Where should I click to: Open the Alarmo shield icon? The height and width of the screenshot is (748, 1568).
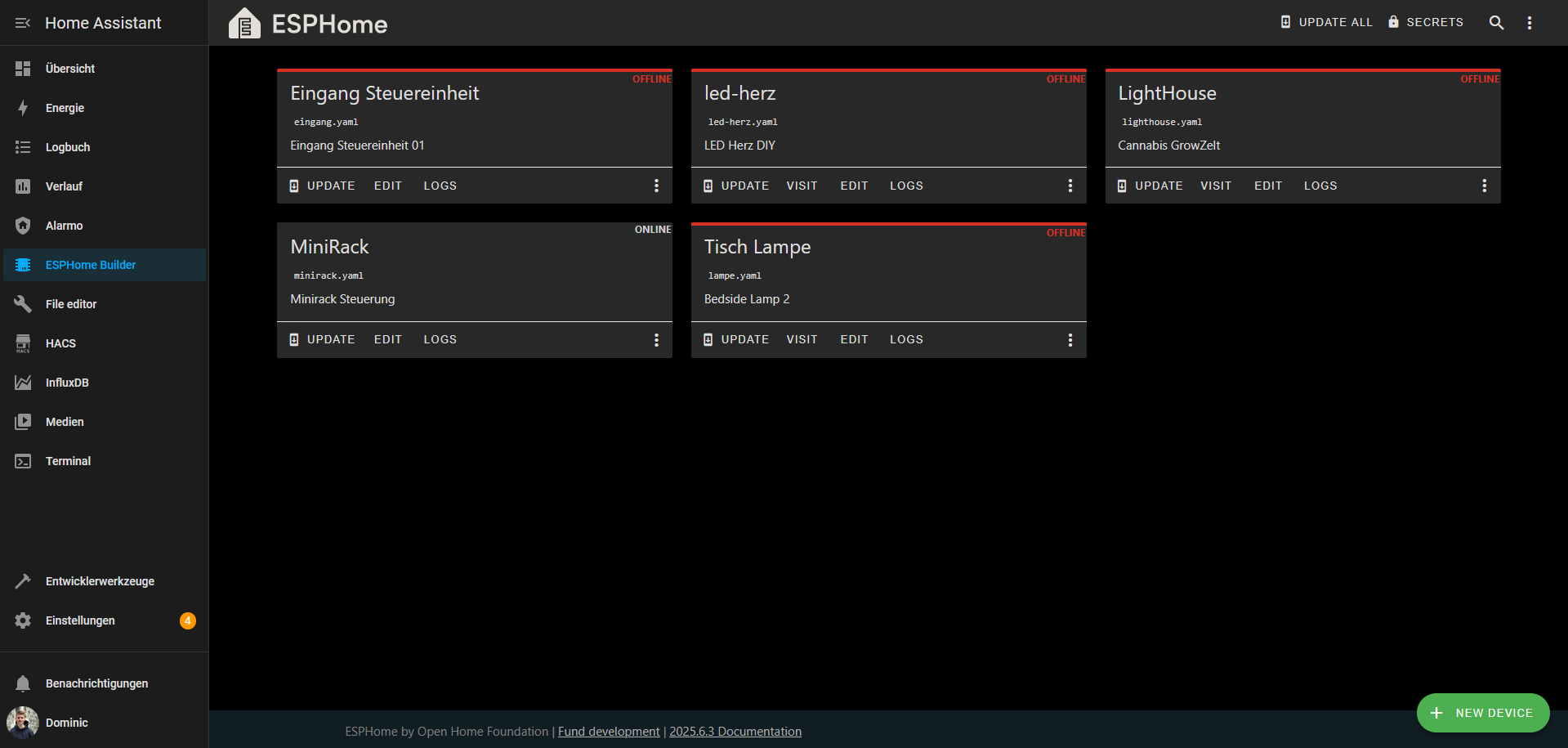23,226
